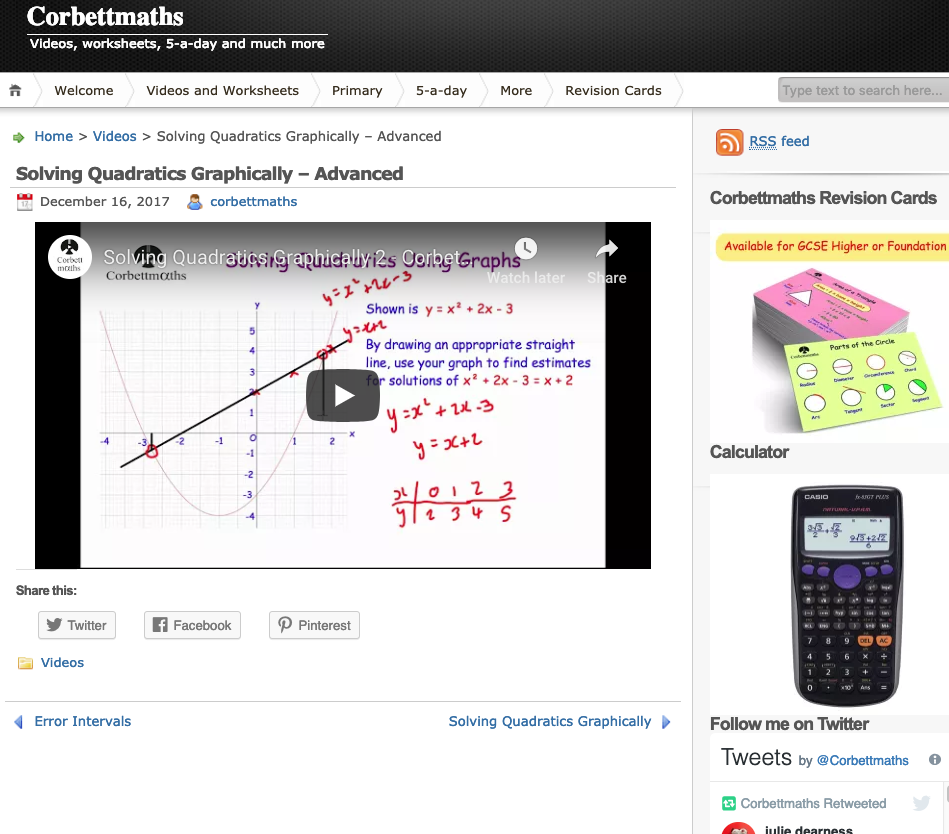Image resolution: width=949 pixels, height=834 pixels.
Task: Click the info icon beside the Tweets widget
Action: pos(935,759)
